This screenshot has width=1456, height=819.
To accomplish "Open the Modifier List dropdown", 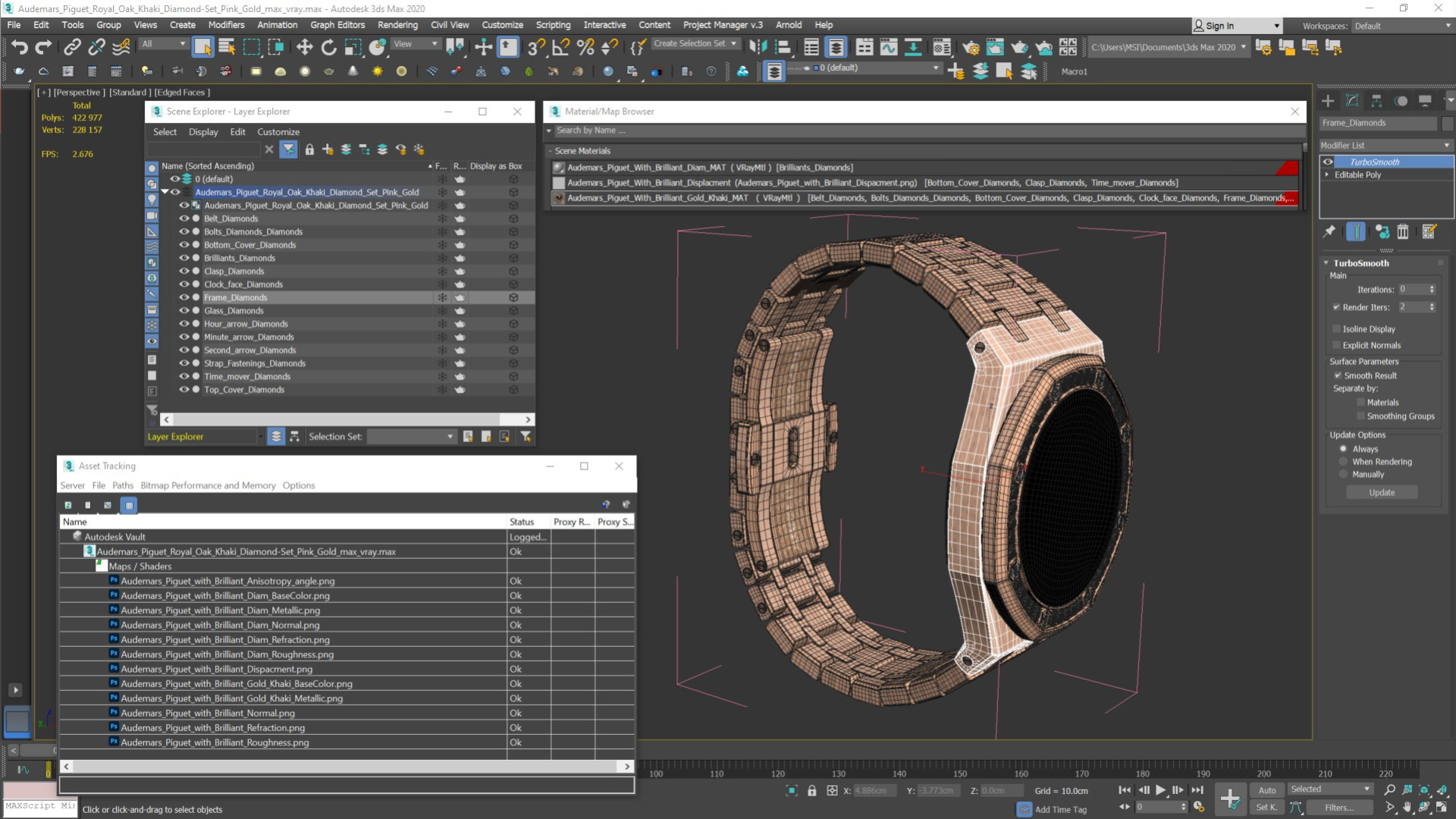I will [x=1385, y=146].
